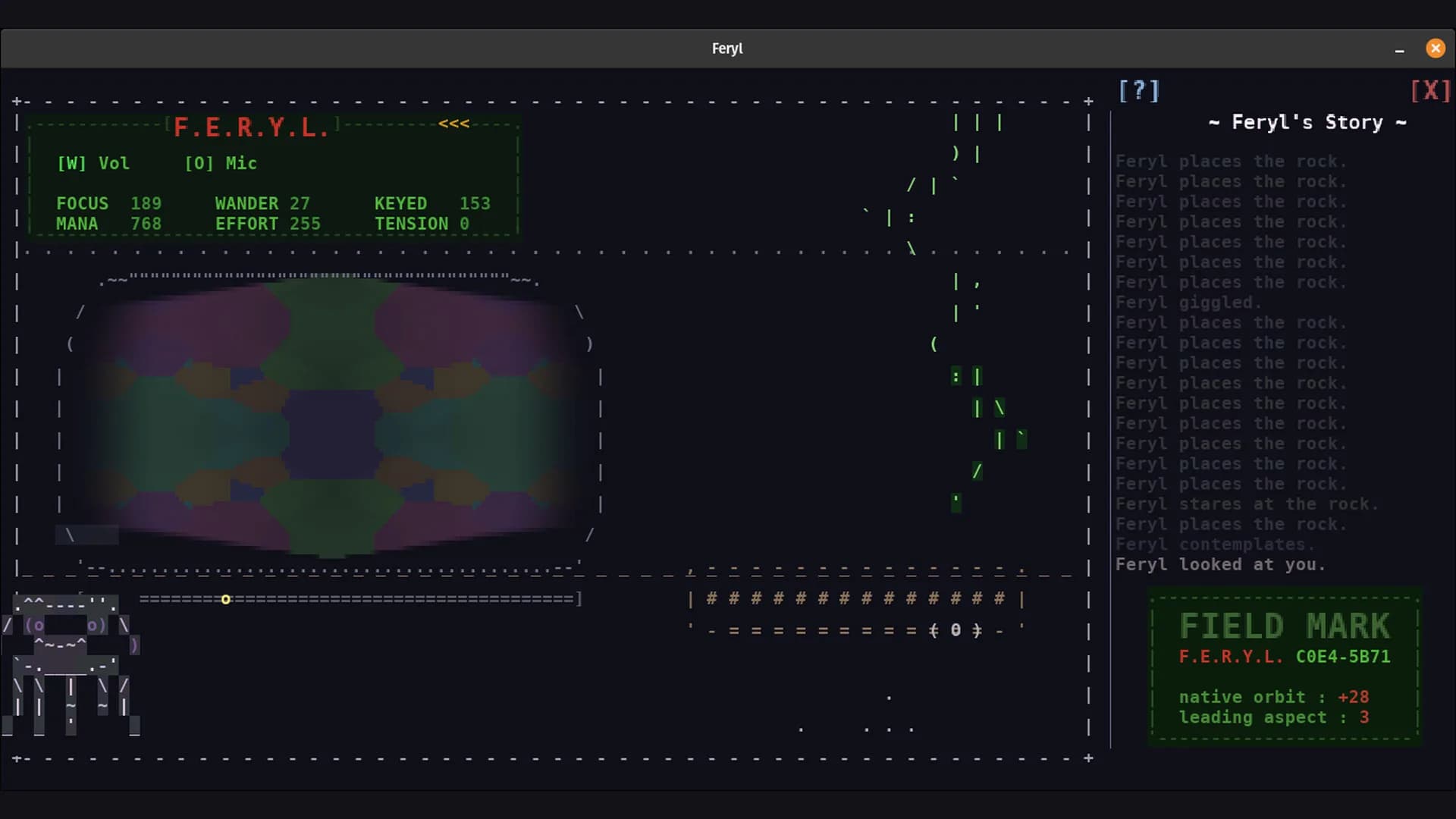Image resolution: width=1456 pixels, height=819 pixels.
Task: Select the KEYED 153 stat
Action: point(432,203)
